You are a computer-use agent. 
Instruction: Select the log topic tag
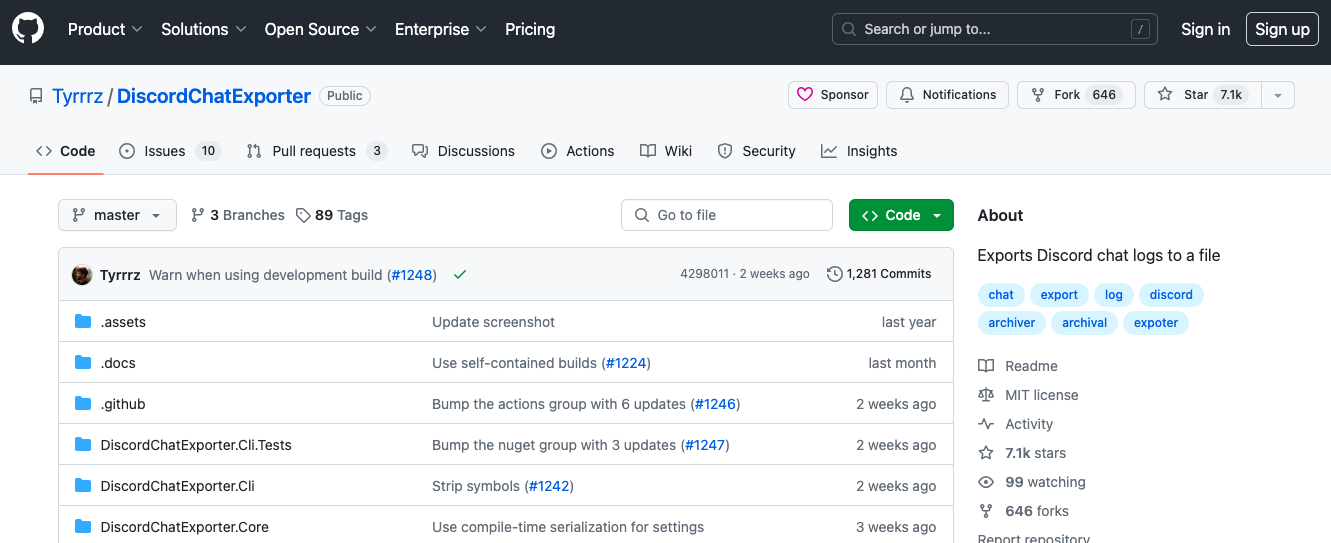pos(1114,295)
